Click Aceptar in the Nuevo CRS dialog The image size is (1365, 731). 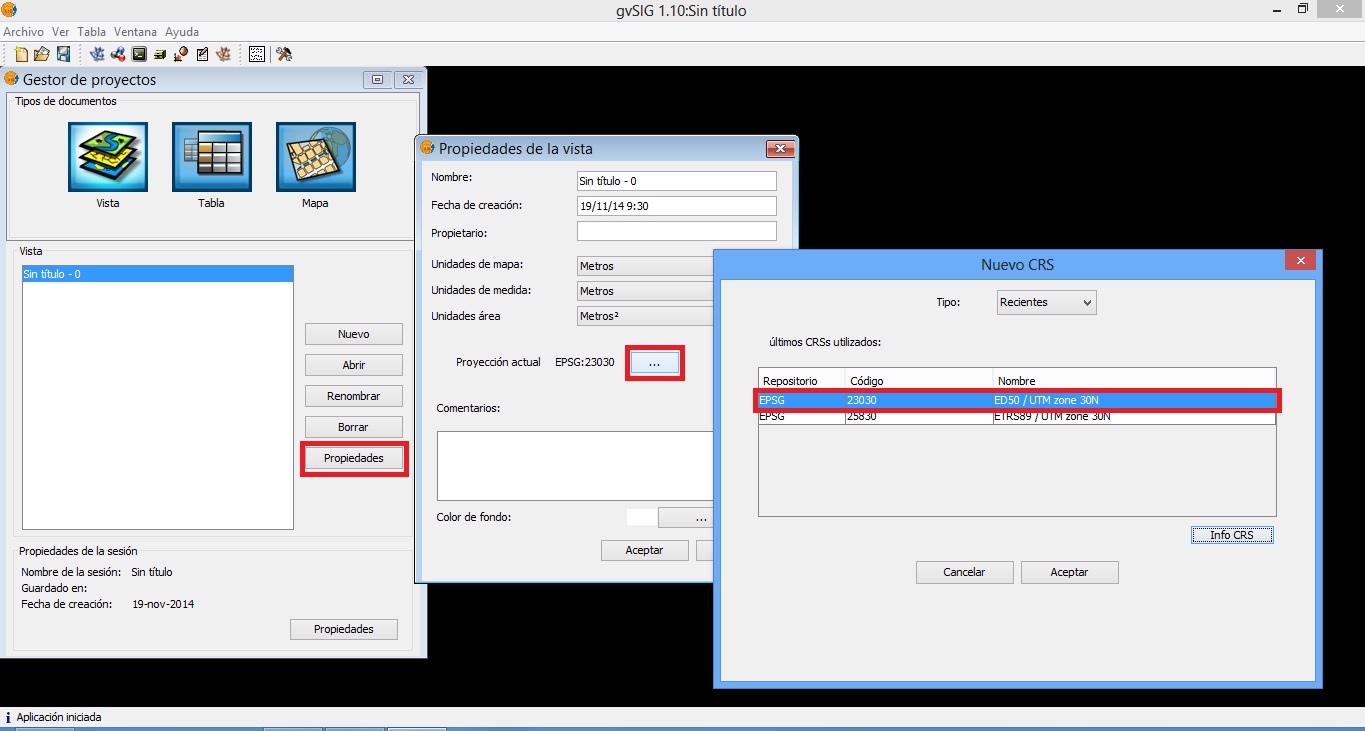1069,572
